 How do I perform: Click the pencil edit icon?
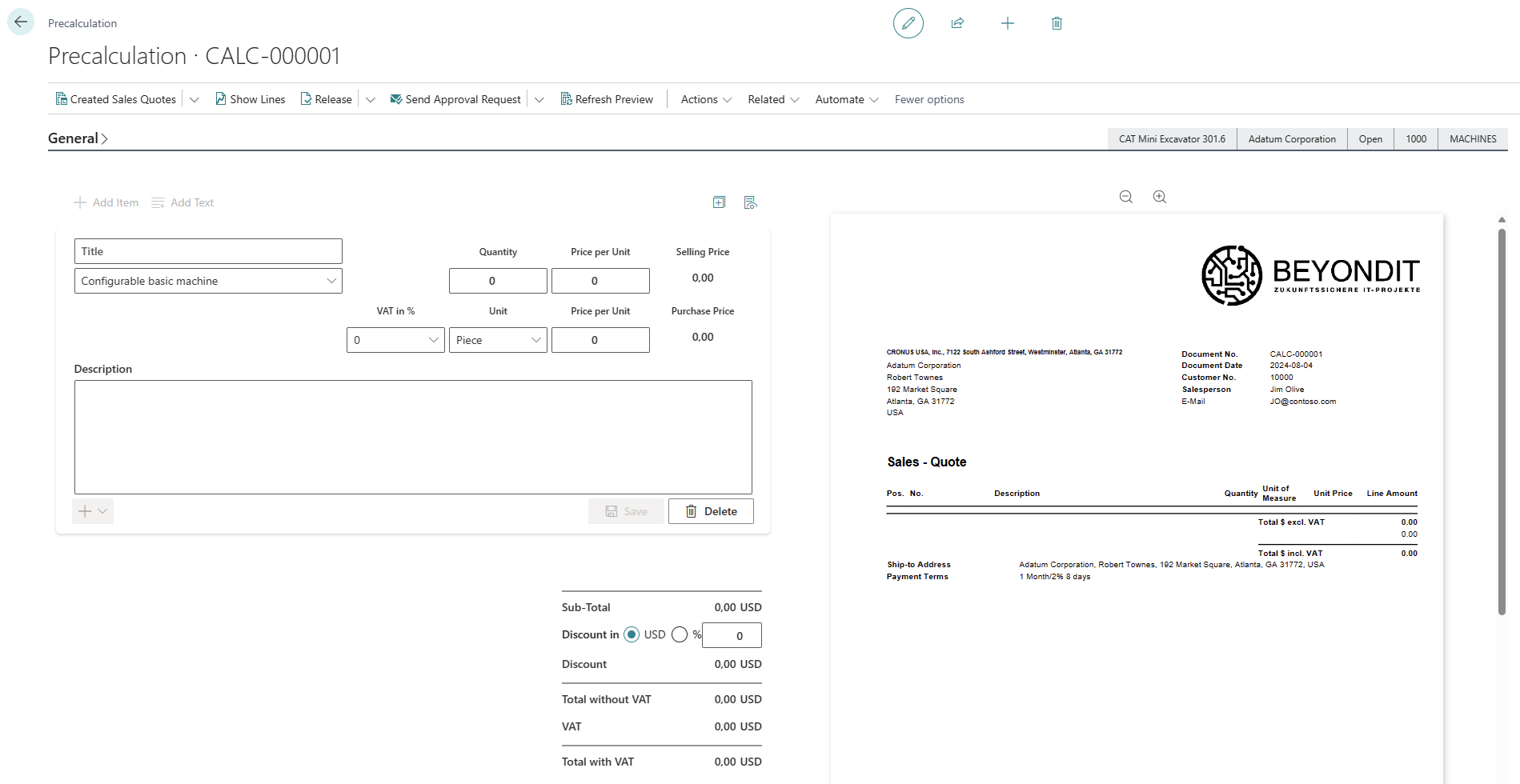click(908, 23)
